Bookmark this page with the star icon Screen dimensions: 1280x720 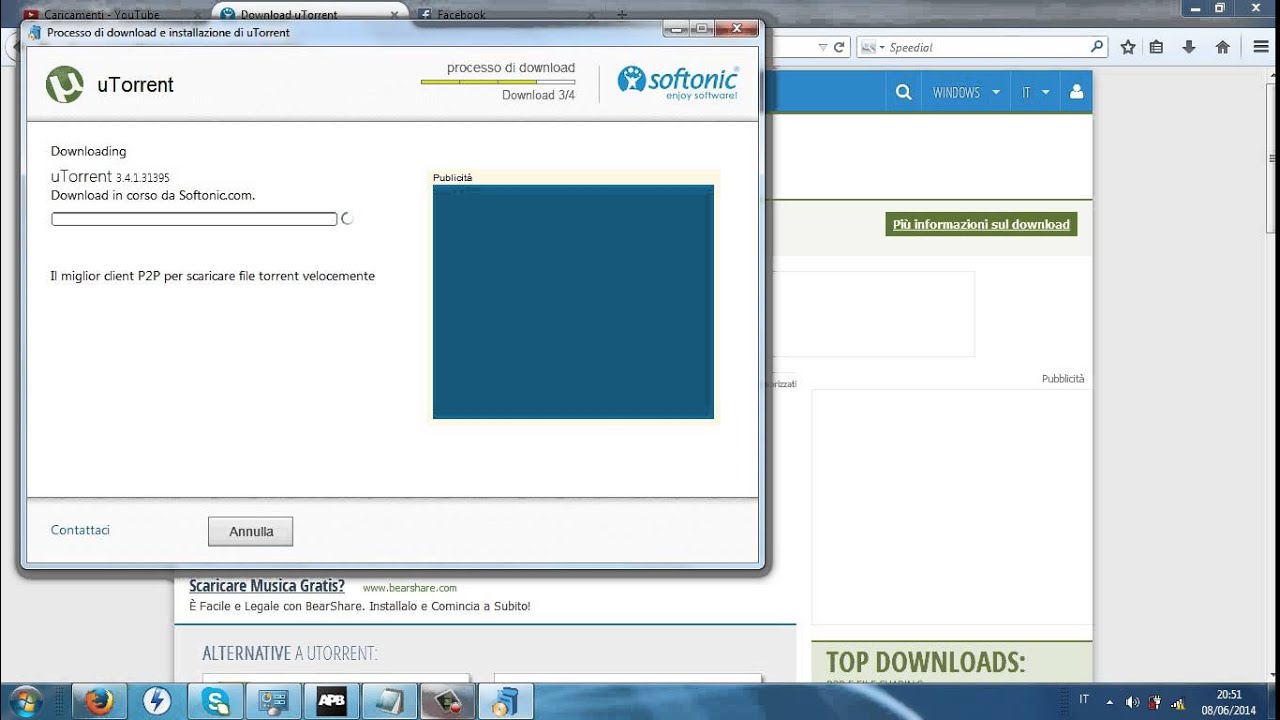(1128, 47)
